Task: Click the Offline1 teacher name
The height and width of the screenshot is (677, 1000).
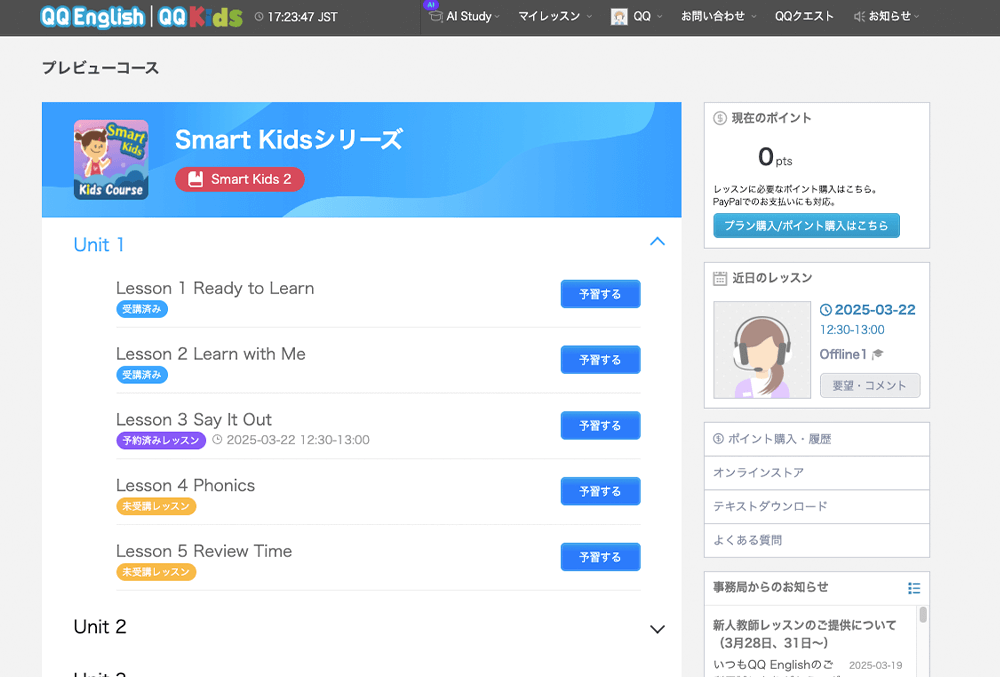Action: [843, 354]
